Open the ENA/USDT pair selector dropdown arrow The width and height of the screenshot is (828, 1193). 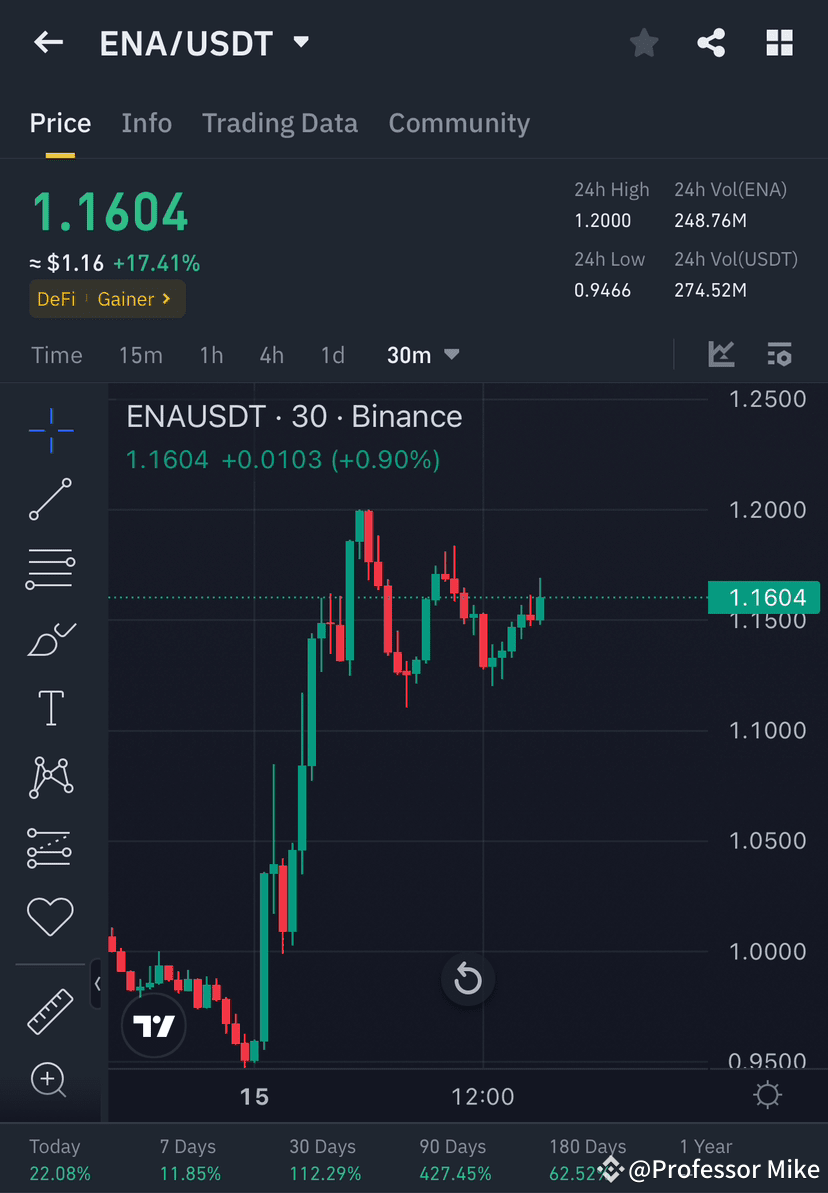pos(301,41)
